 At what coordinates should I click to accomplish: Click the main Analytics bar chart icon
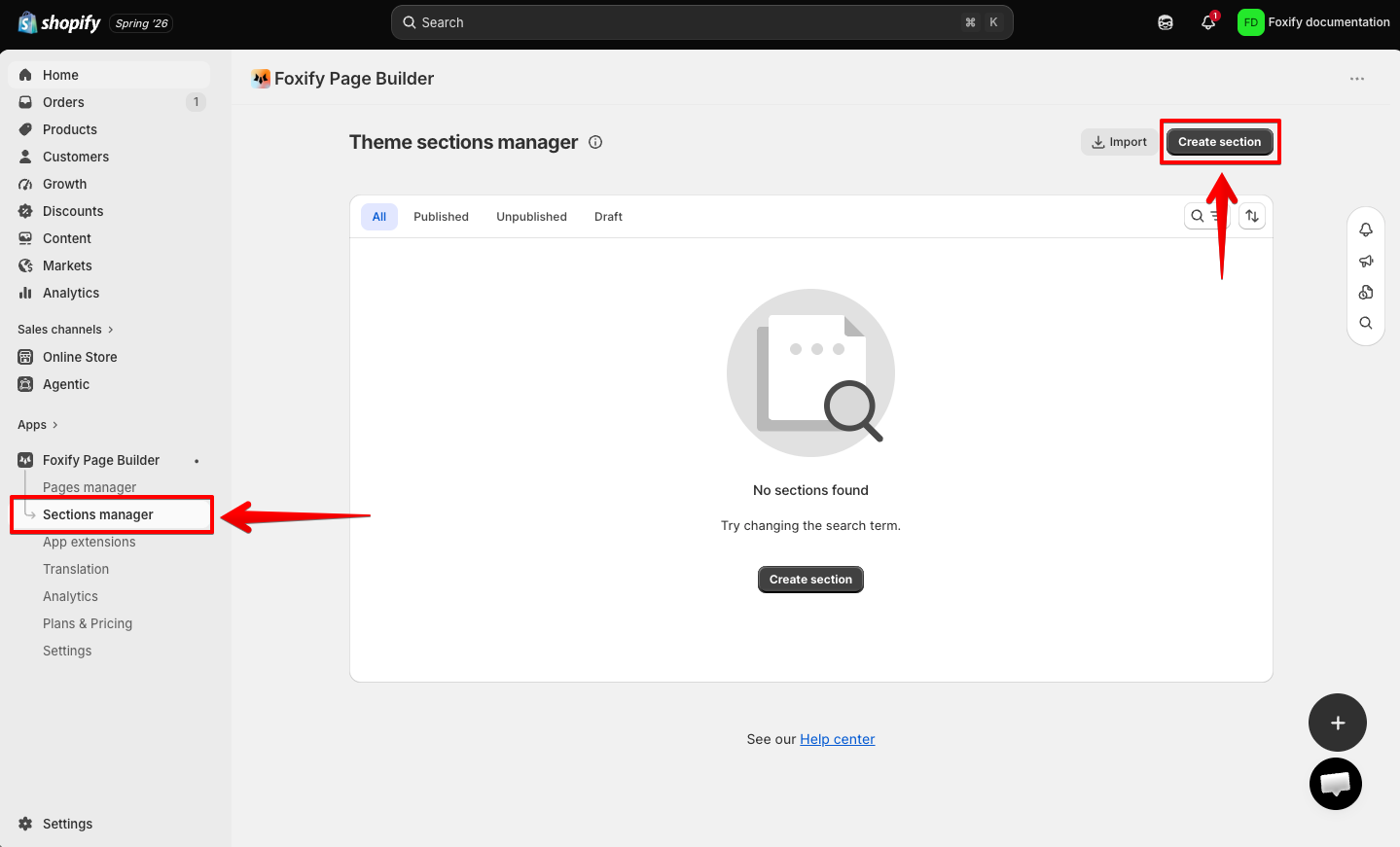tap(25, 293)
